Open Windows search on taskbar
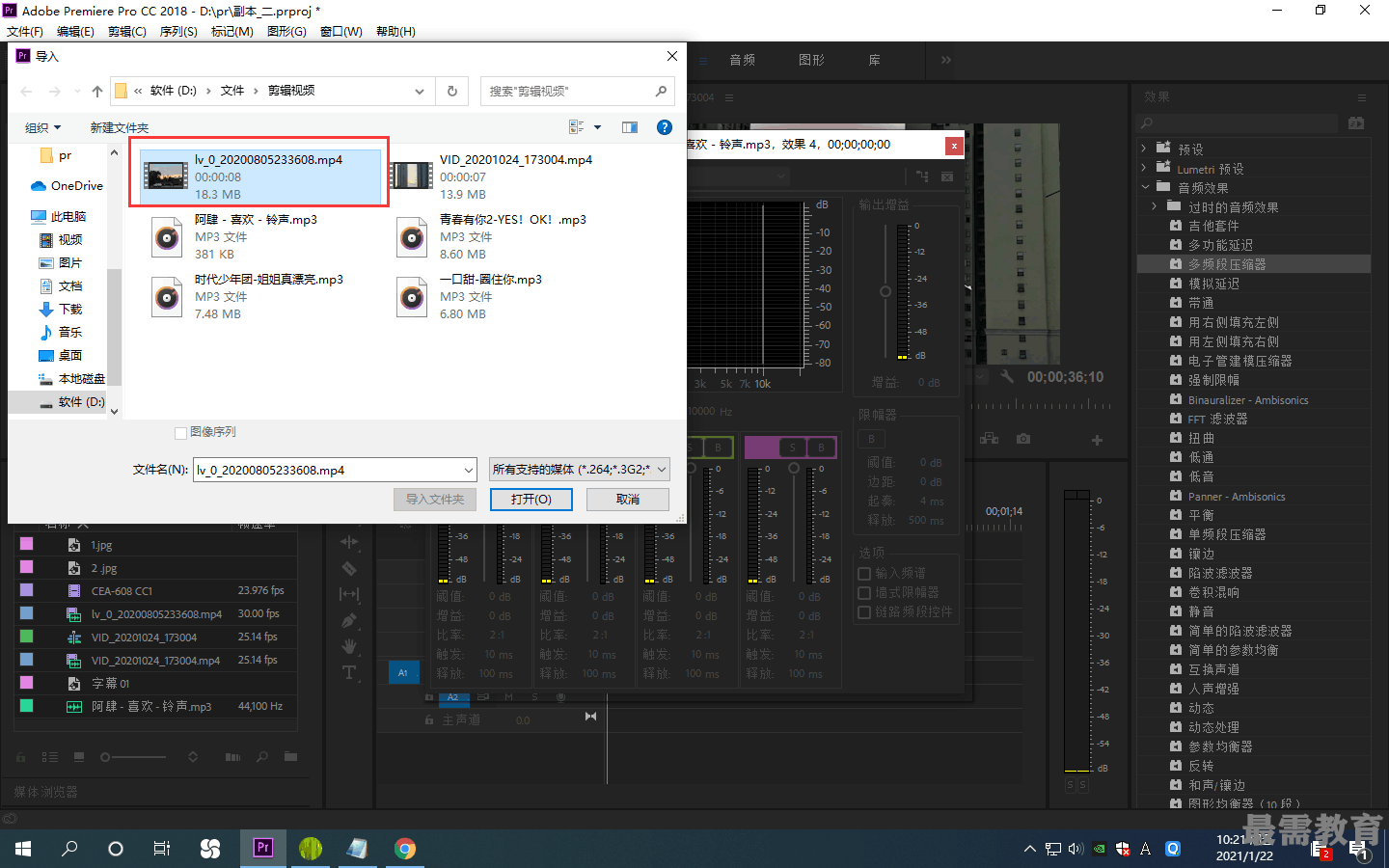 click(x=69, y=848)
